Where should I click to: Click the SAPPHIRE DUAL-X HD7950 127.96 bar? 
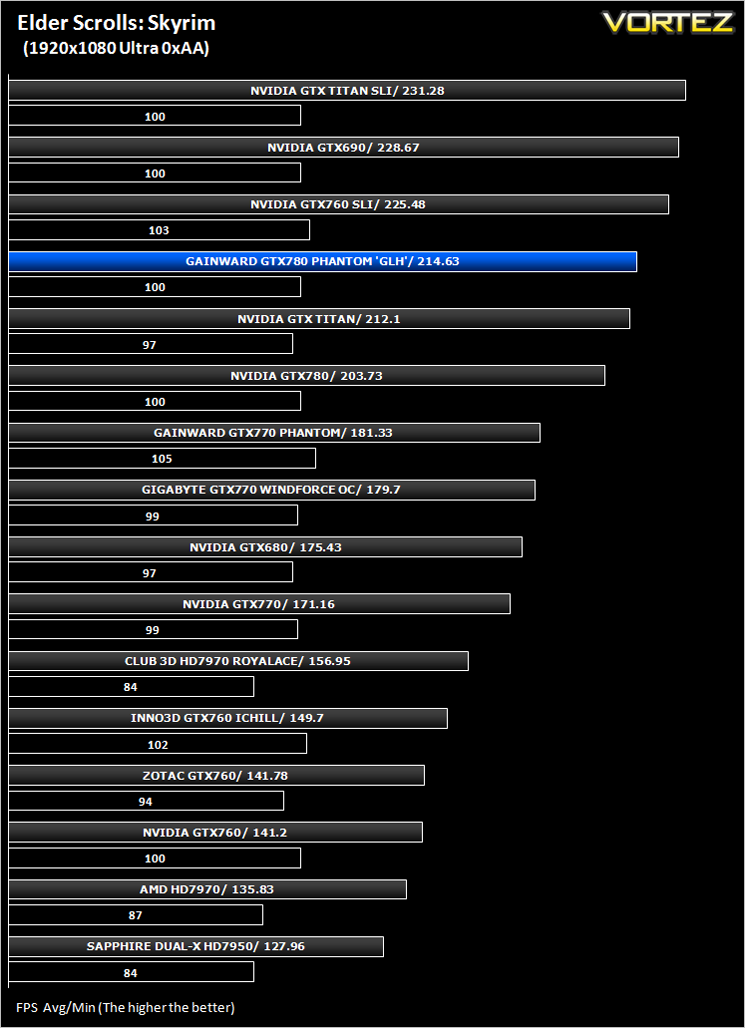click(196, 947)
